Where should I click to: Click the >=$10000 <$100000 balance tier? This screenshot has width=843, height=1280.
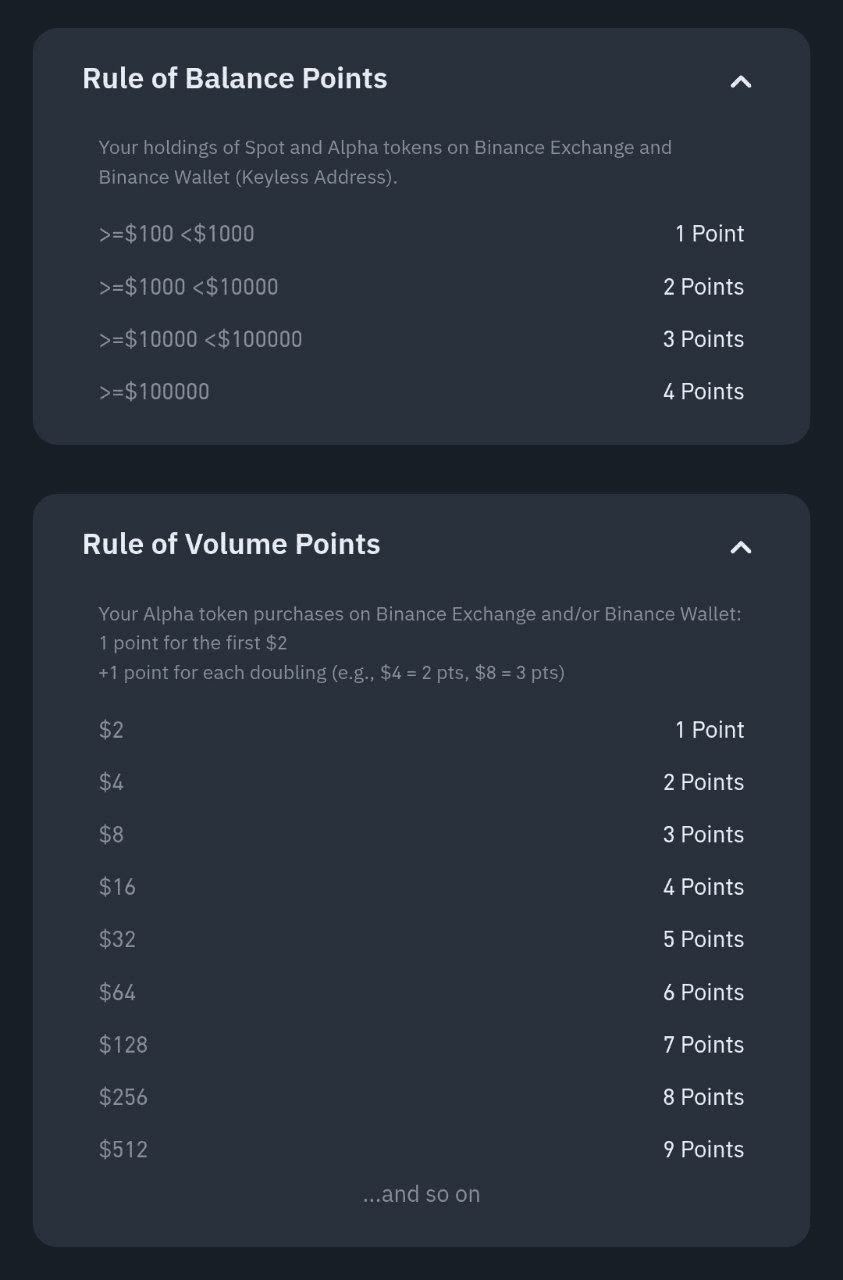(201, 339)
